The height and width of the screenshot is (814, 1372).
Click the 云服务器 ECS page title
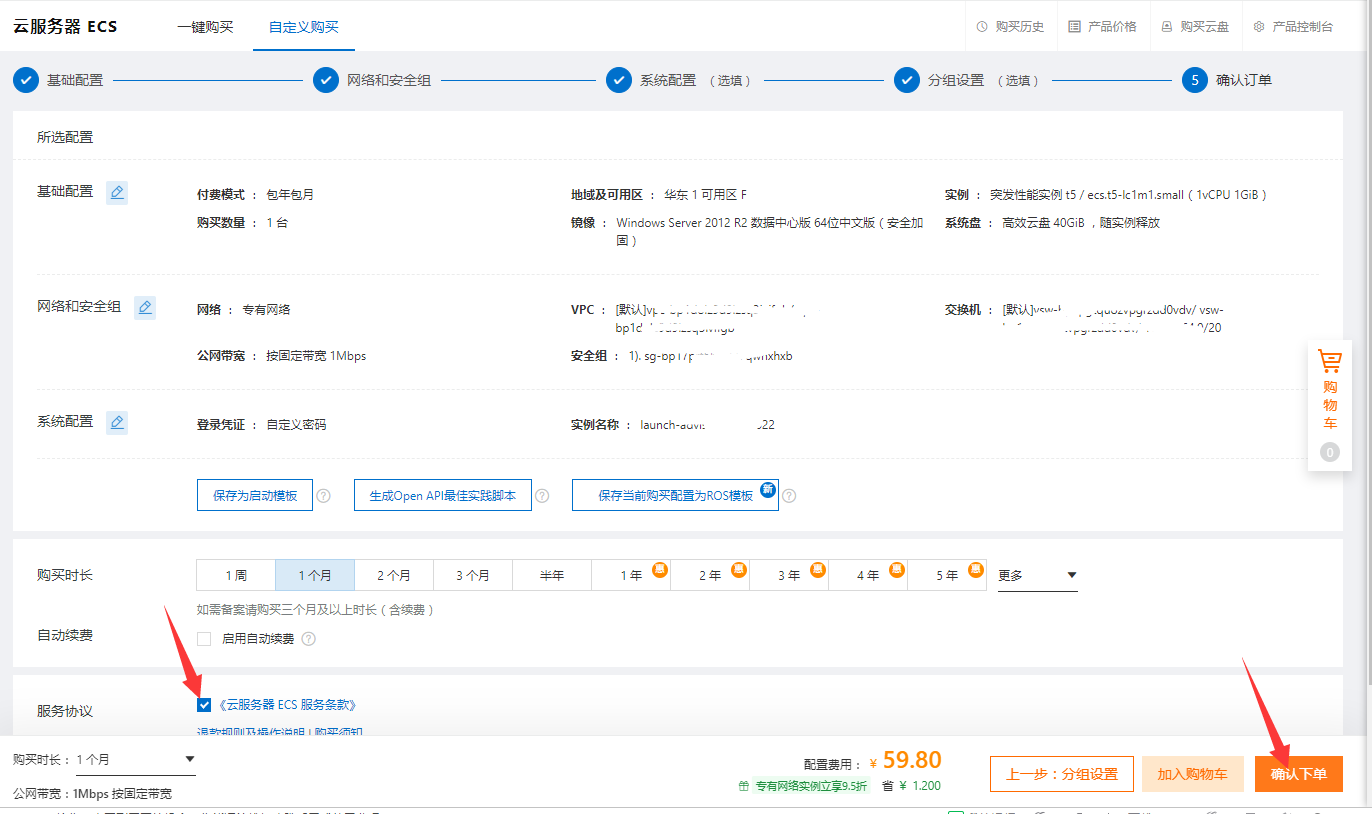click(65, 27)
